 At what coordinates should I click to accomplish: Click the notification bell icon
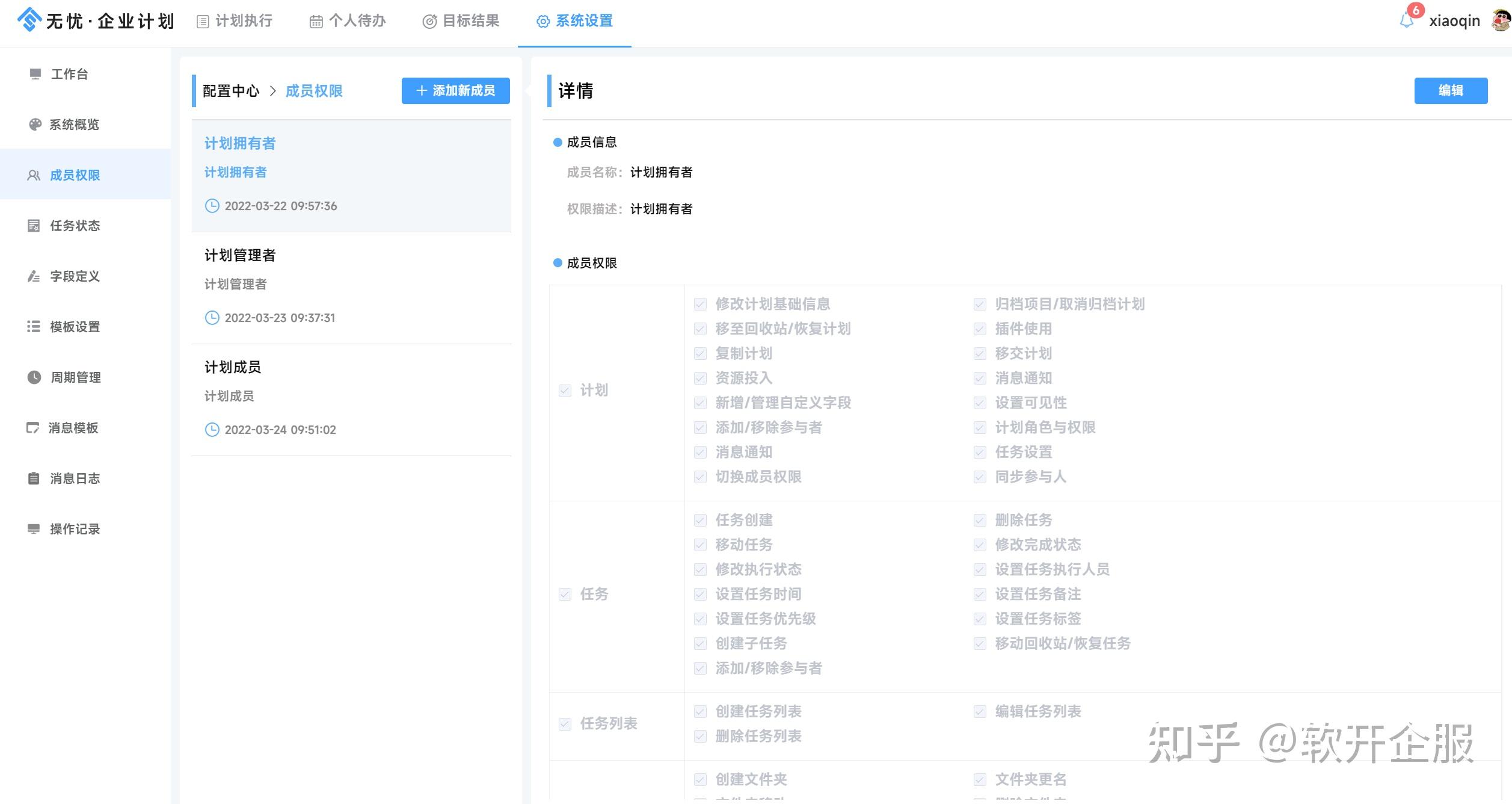tap(1406, 21)
